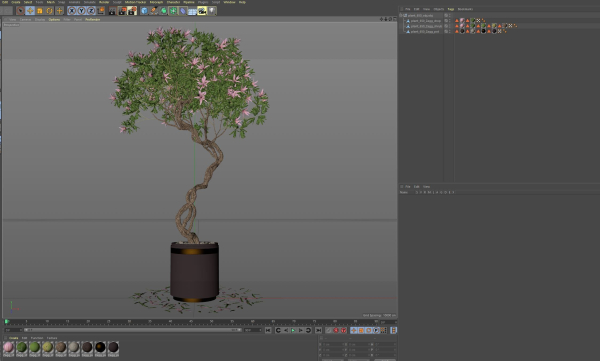Open Attribute Manager Edit menu
Screen dimensions: 600x361
(x=416, y=187)
